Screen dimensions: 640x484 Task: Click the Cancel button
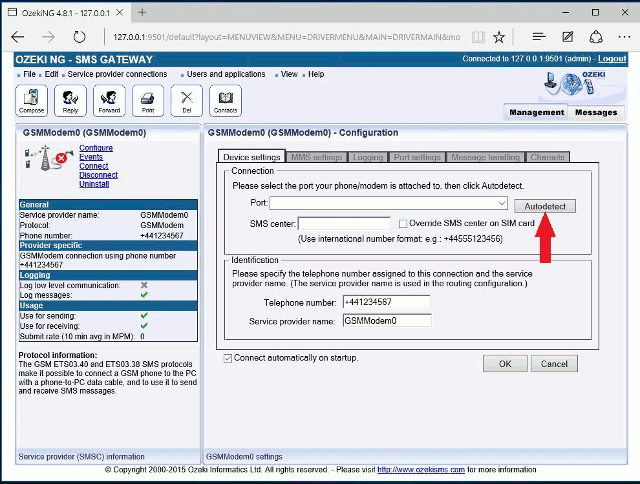tap(554, 364)
